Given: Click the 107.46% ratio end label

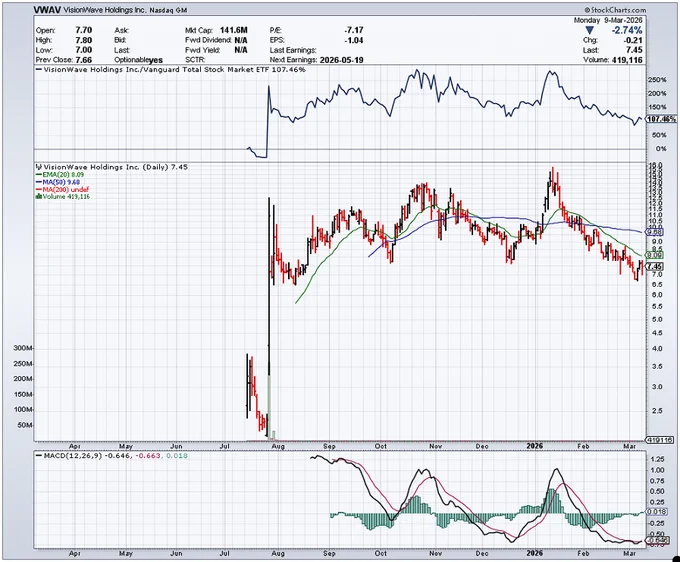Looking at the screenshot, I should pyautogui.click(x=661, y=119).
